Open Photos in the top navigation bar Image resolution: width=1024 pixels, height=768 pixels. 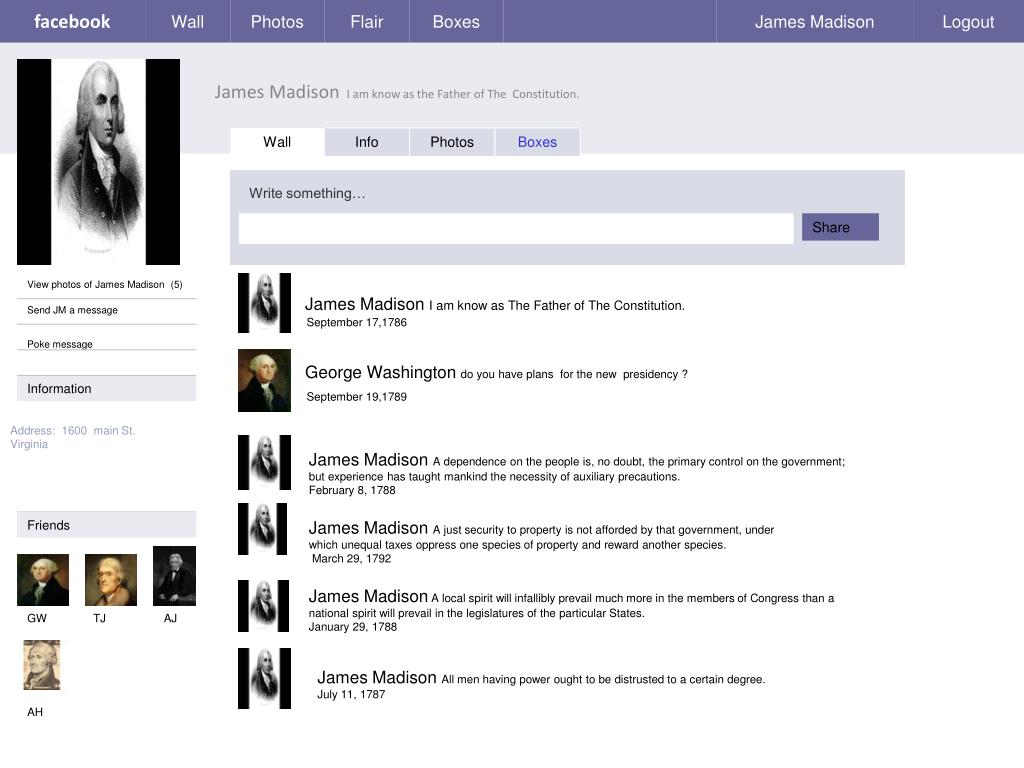[x=277, y=22]
